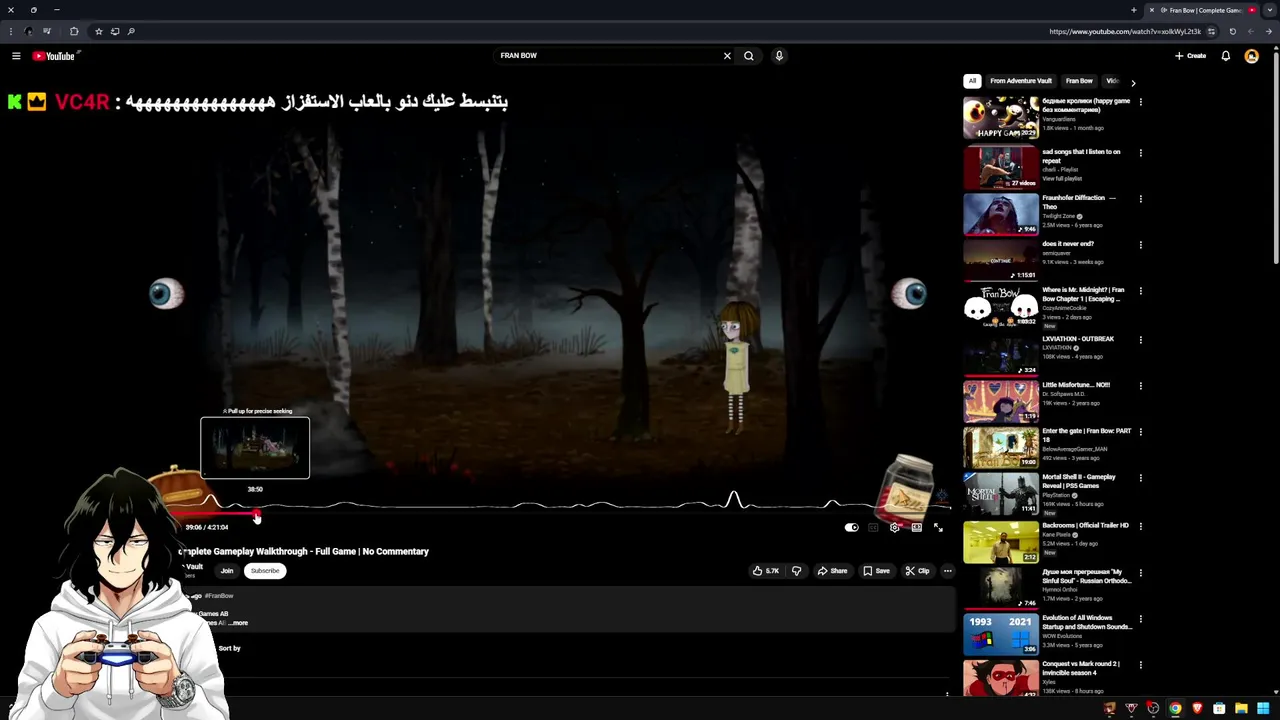1280x720 pixels.
Task: Open options for LXVIATHXN OUTBREAK video
Action: tap(1141, 340)
